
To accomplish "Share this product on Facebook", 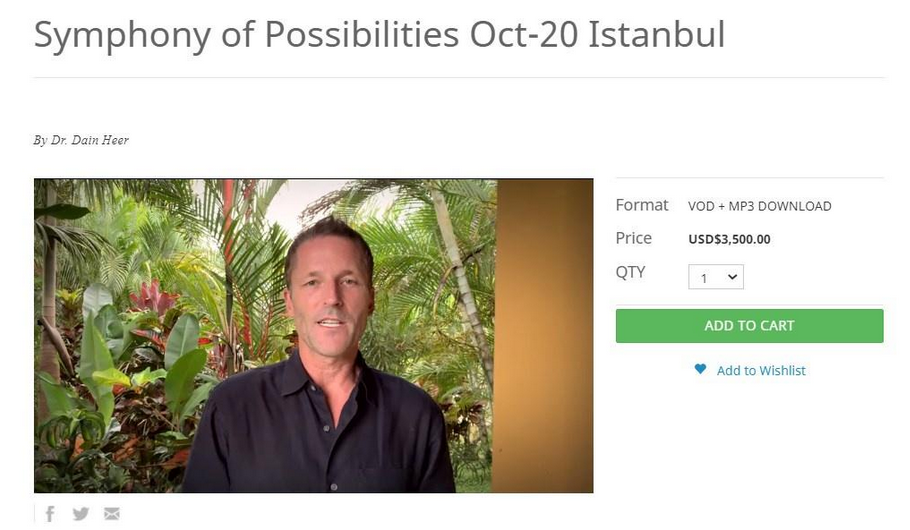I will [50, 514].
